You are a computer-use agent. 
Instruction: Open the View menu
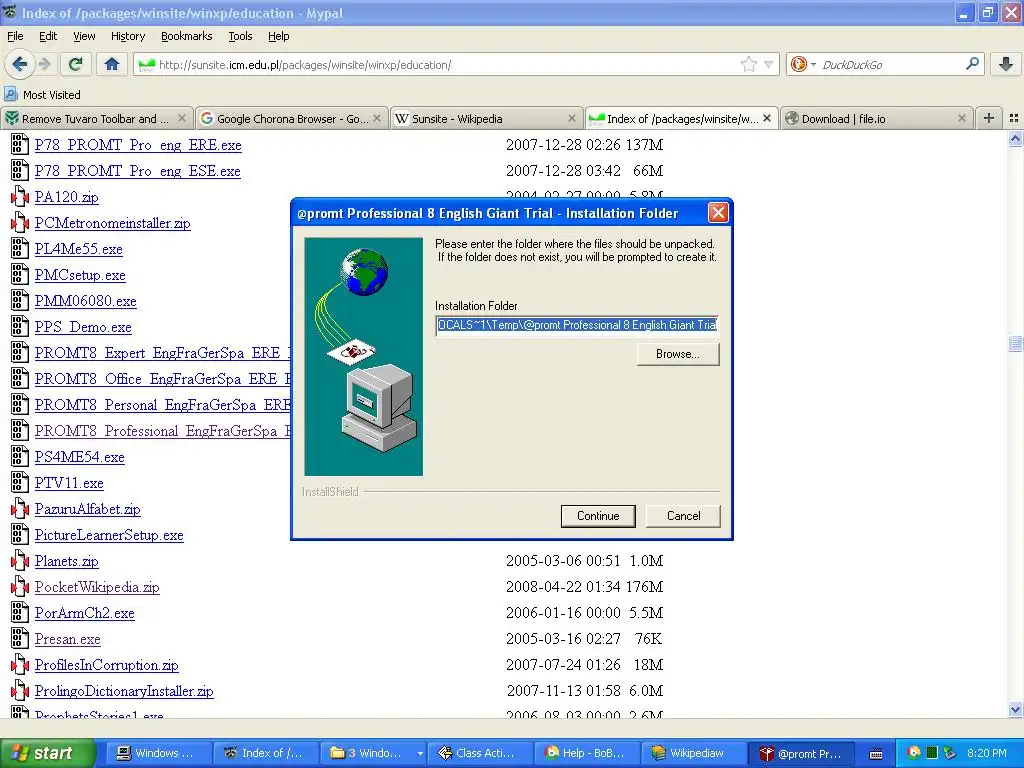point(84,36)
